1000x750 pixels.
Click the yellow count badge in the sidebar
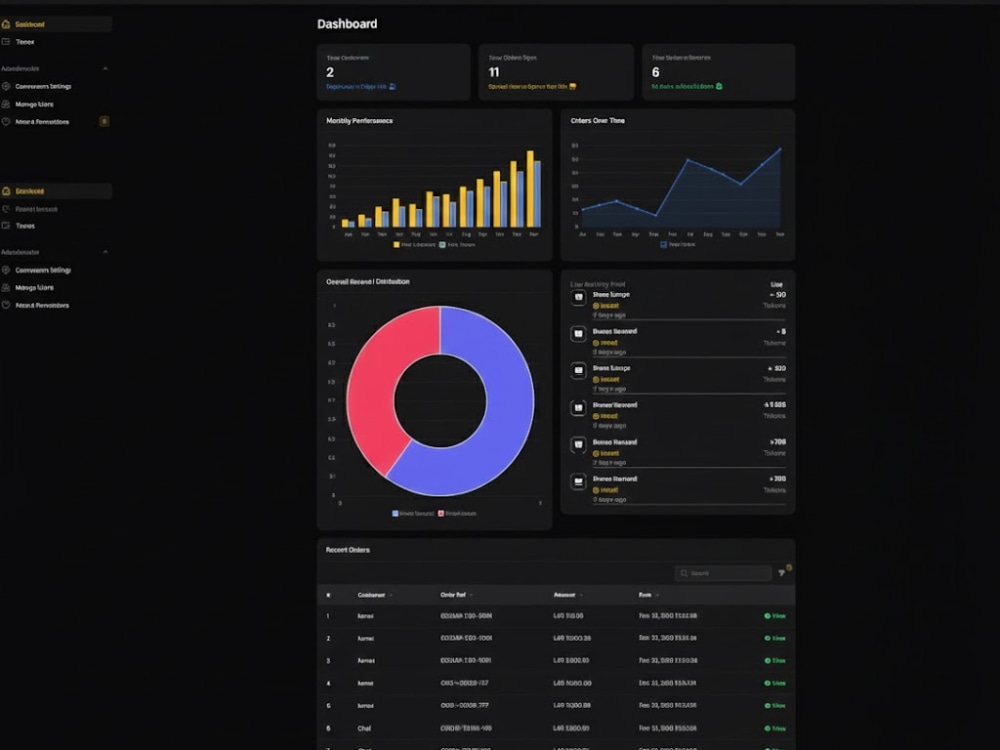click(x=104, y=121)
